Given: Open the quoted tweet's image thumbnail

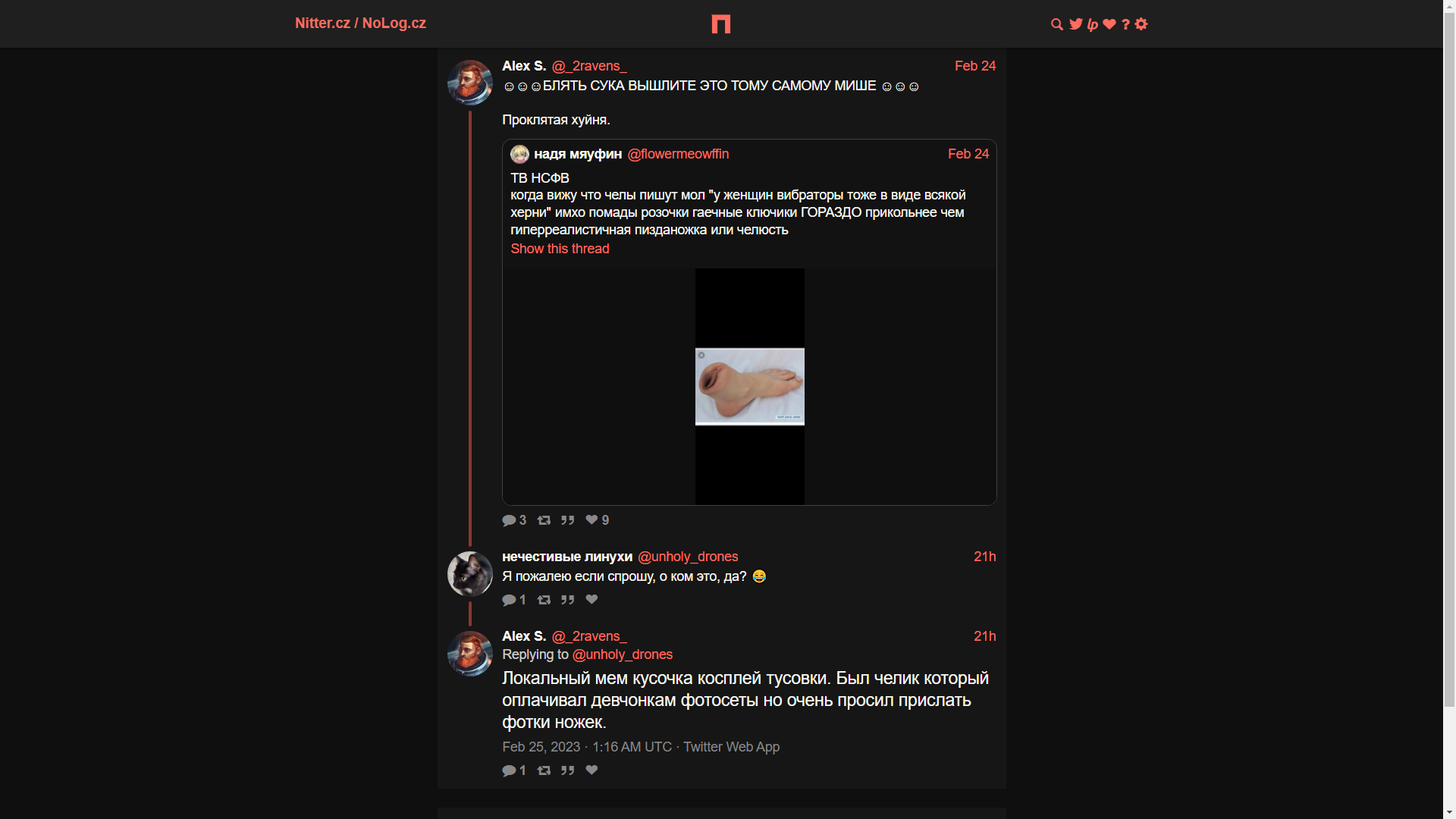Looking at the screenshot, I should tap(749, 387).
